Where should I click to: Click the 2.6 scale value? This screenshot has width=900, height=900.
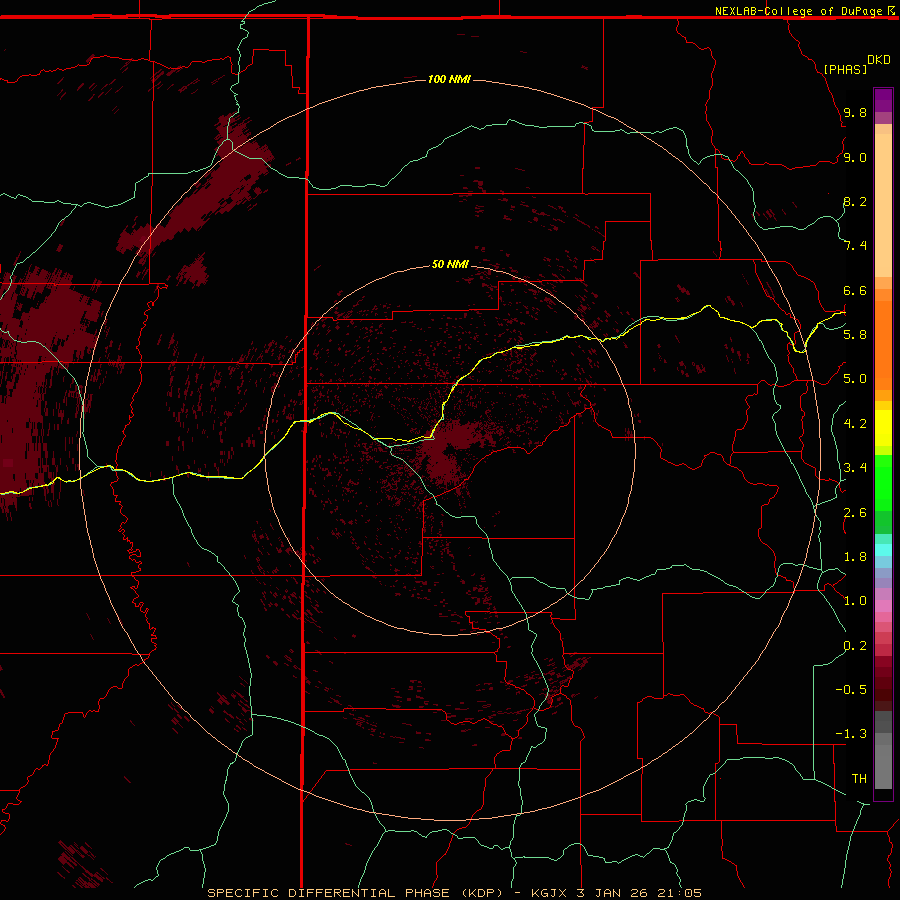click(855, 512)
